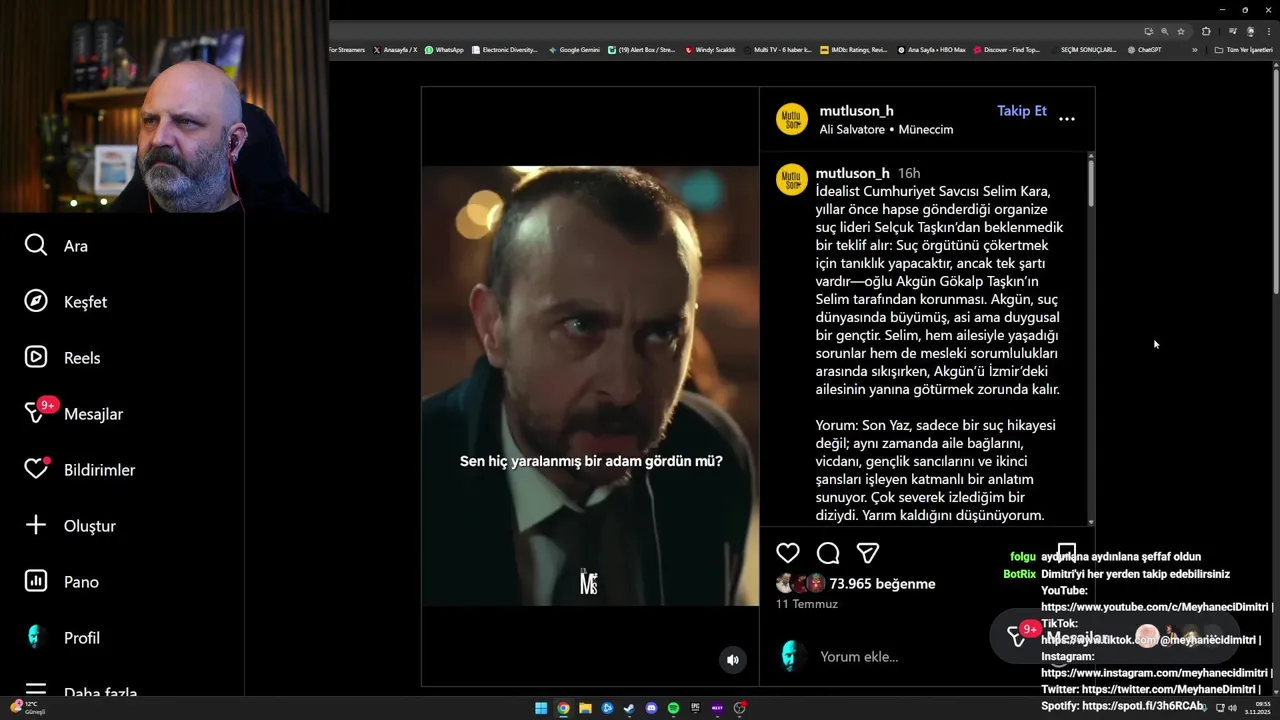Open Tüm Yer İşaretleri folder

click(1243, 50)
